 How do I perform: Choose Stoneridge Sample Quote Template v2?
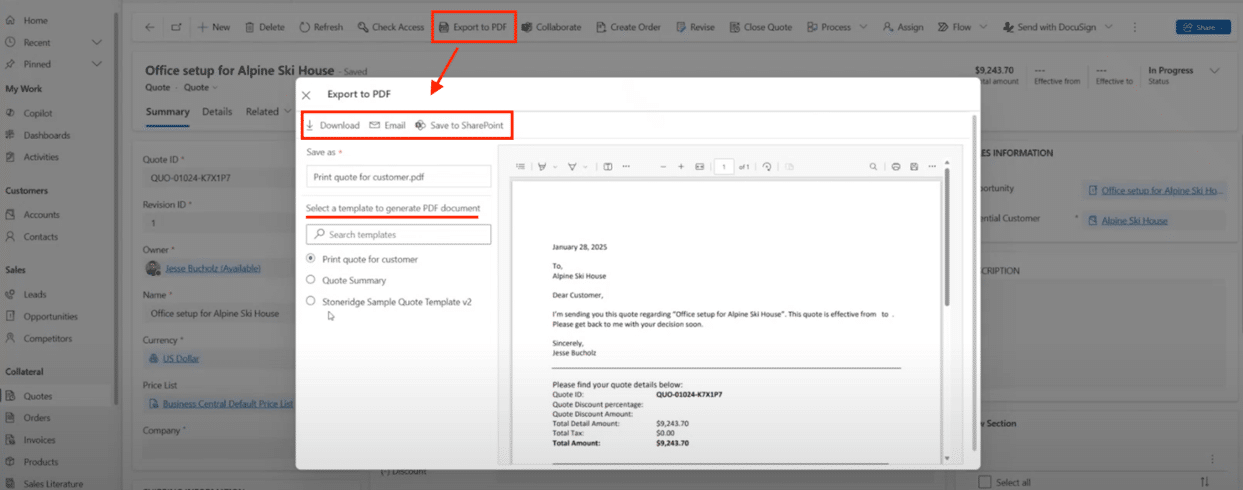[311, 301]
